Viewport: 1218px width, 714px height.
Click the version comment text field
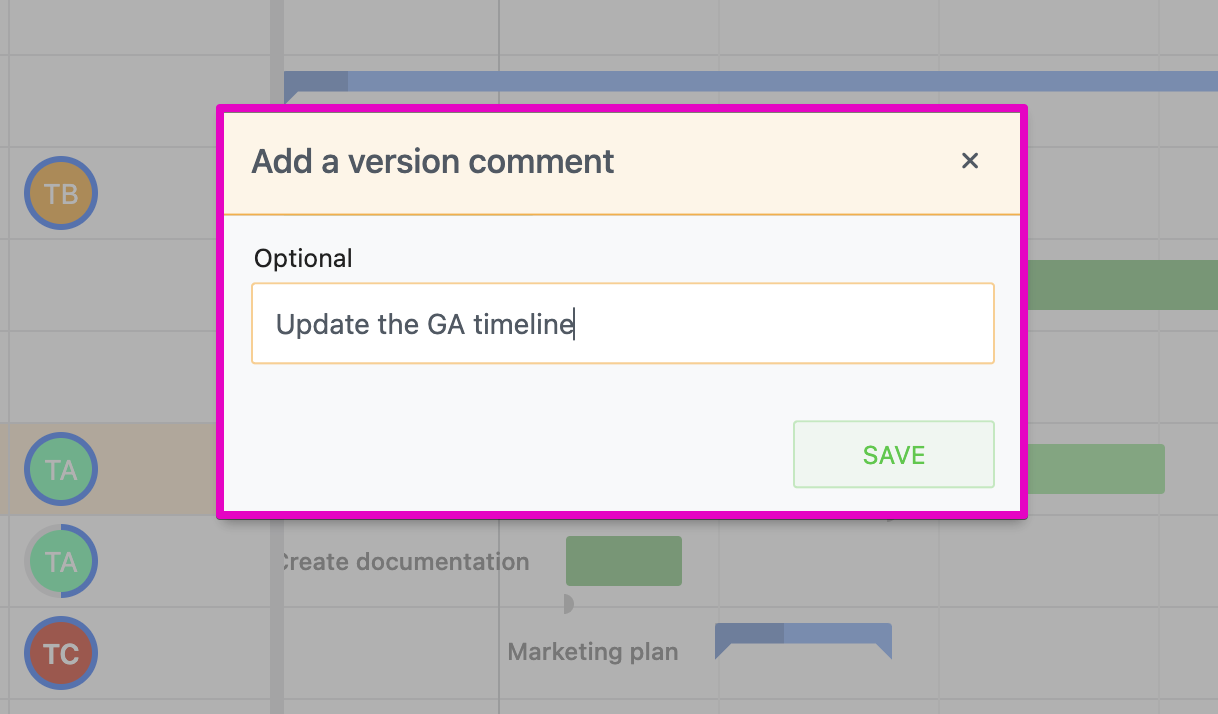click(622, 324)
